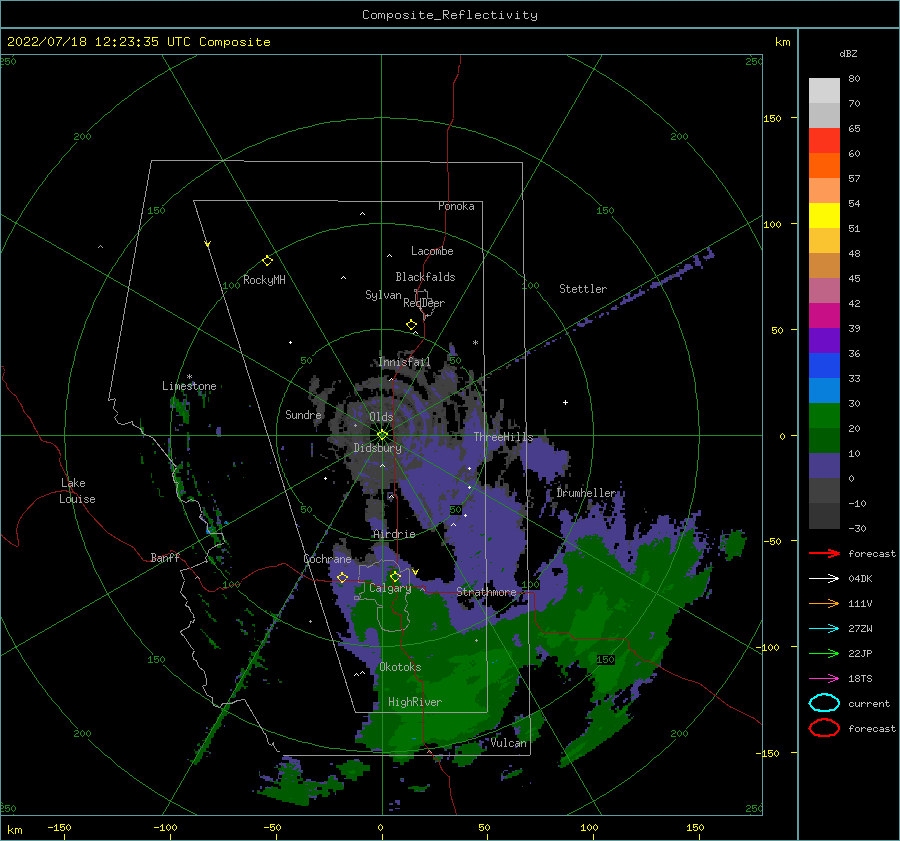Click the Stettler city label
900x841 pixels.
[x=583, y=289]
